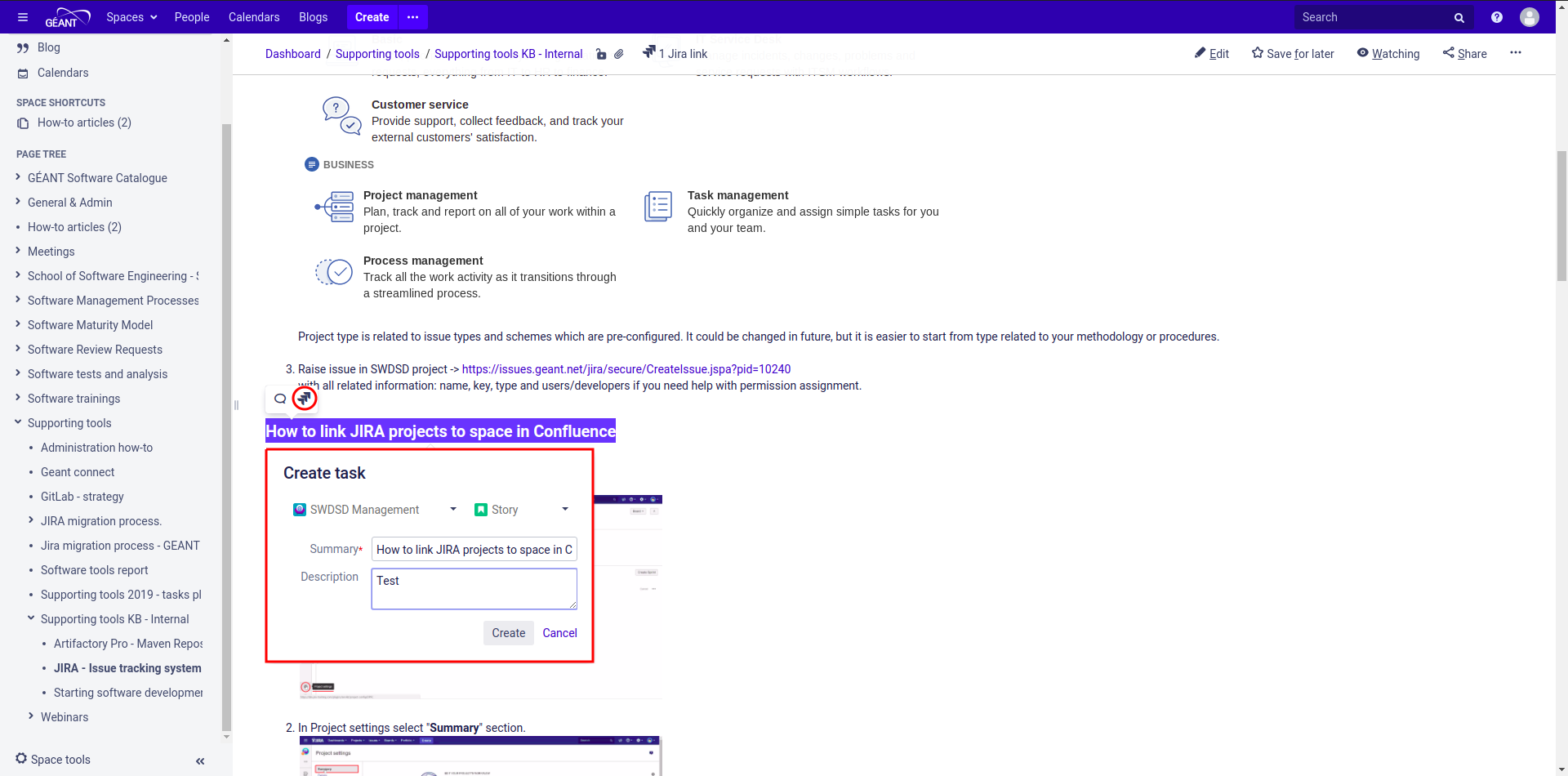Screen dimensions: 1568x776
Task: Open page more actions ellipsis
Action: click(x=1516, y=52)
